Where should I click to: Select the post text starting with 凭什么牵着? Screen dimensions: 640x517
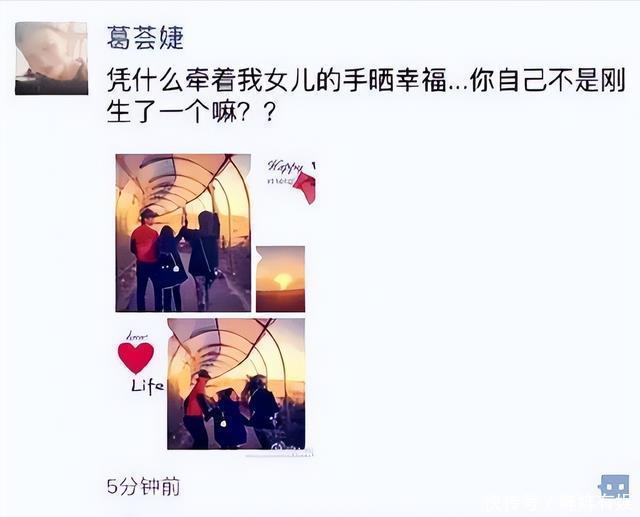coord(366,95)
